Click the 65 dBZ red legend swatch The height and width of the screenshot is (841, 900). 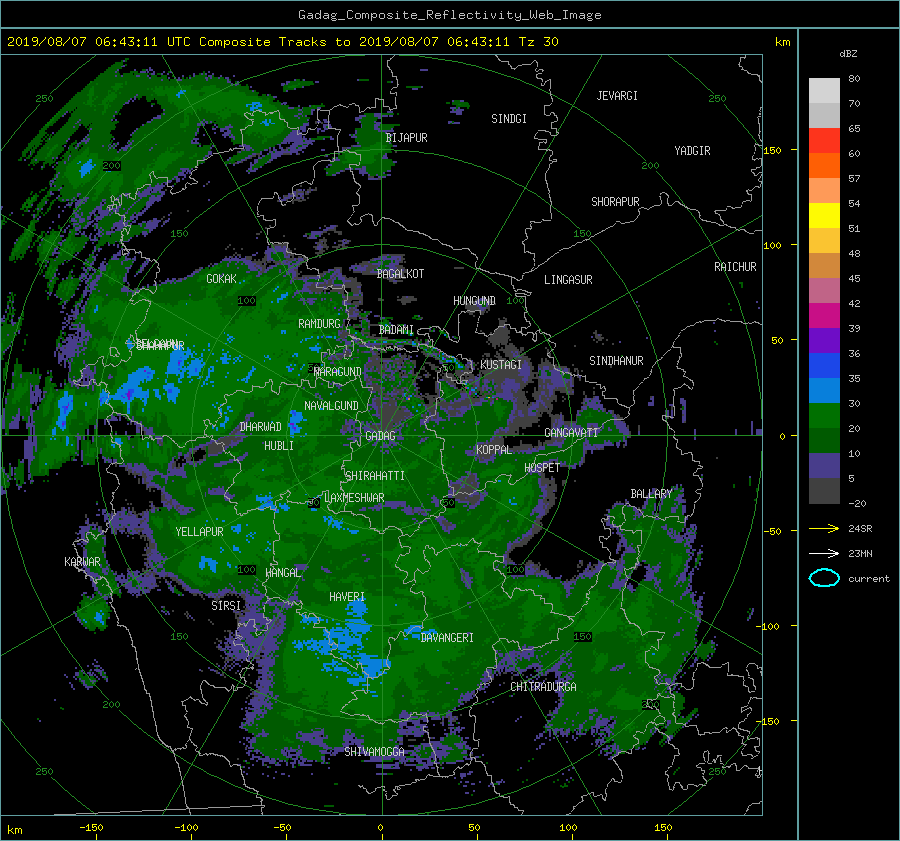(x=824, y=141)
